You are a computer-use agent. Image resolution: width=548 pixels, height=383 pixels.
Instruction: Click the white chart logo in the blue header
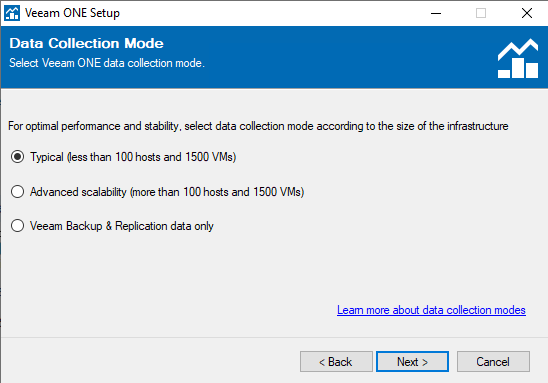click(x=518, y=58)
